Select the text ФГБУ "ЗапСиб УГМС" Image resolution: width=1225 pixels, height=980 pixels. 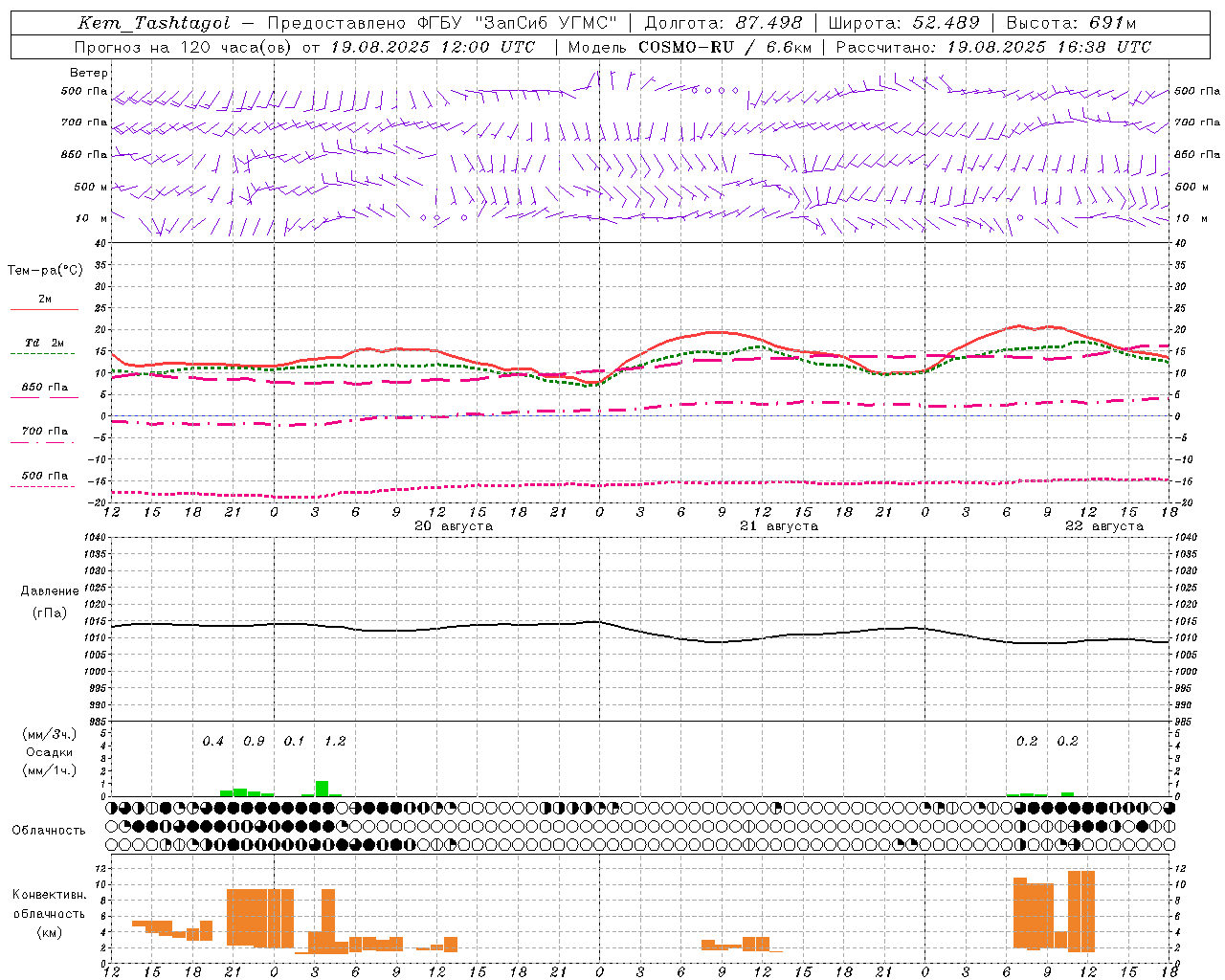point(518,23)
